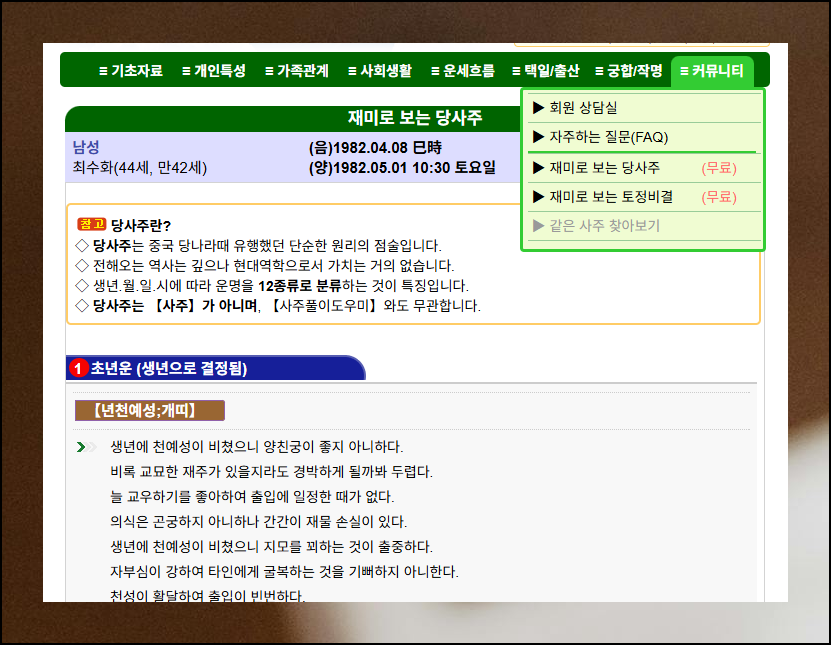The image size is (831, 645).
Task: Click the line 당사주는 【사주】가 아니며
Action: (x=287, y=306)
